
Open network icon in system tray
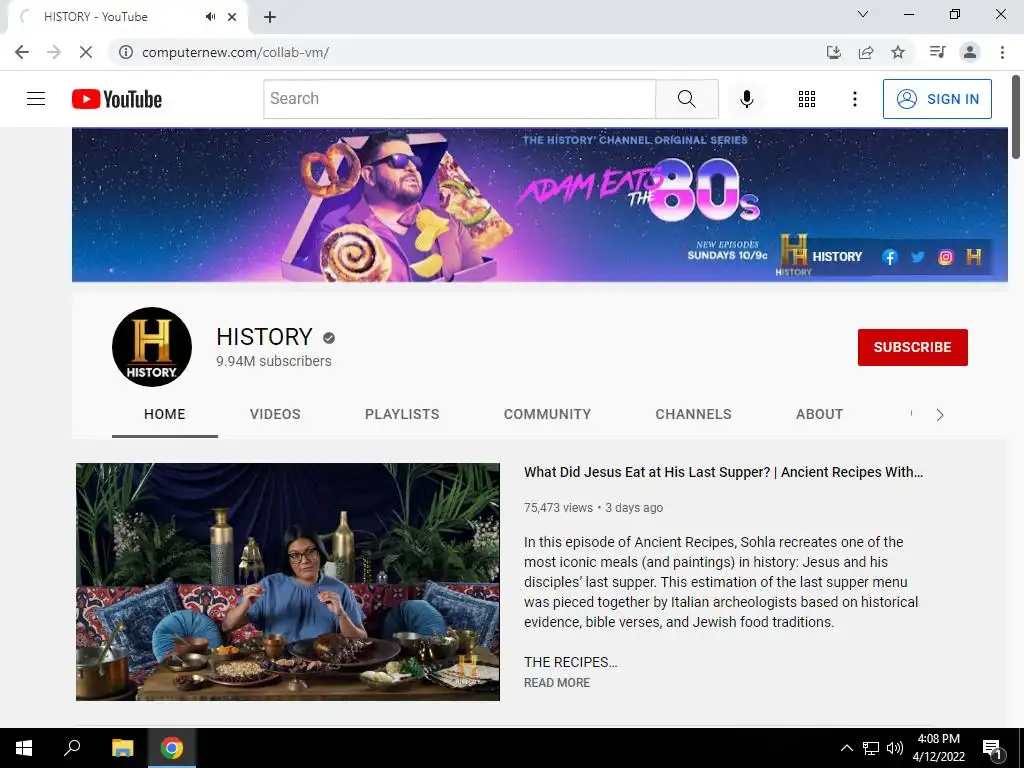(871, 748)
